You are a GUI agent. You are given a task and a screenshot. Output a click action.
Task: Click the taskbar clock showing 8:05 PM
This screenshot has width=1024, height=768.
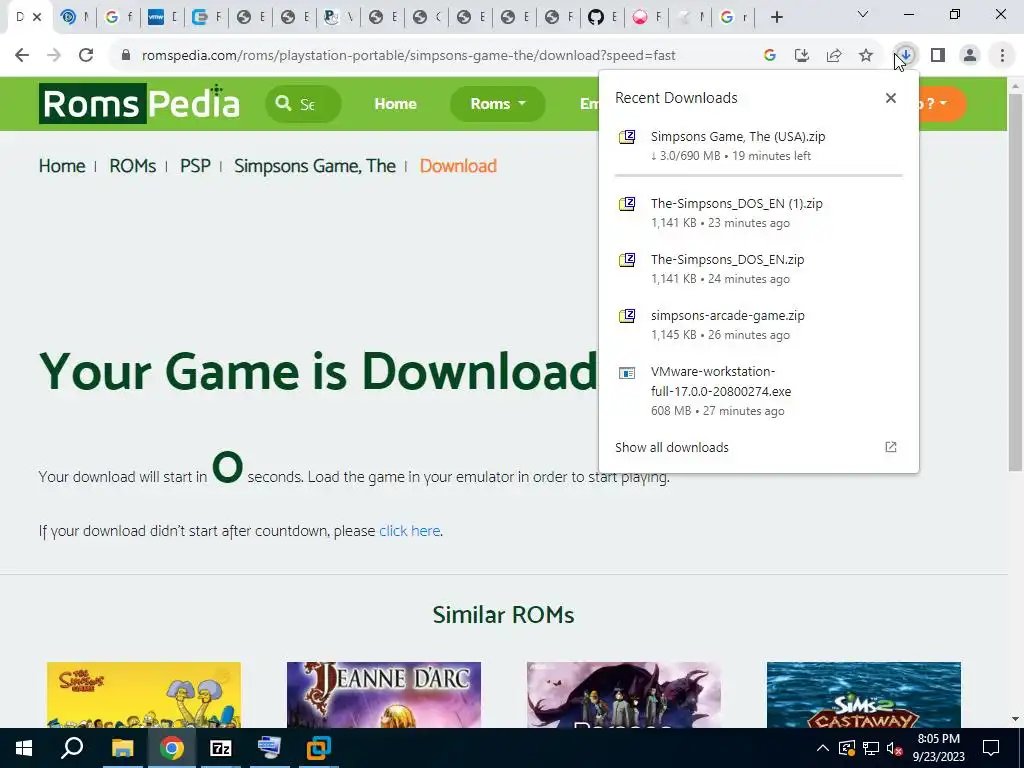pos(938,748)
